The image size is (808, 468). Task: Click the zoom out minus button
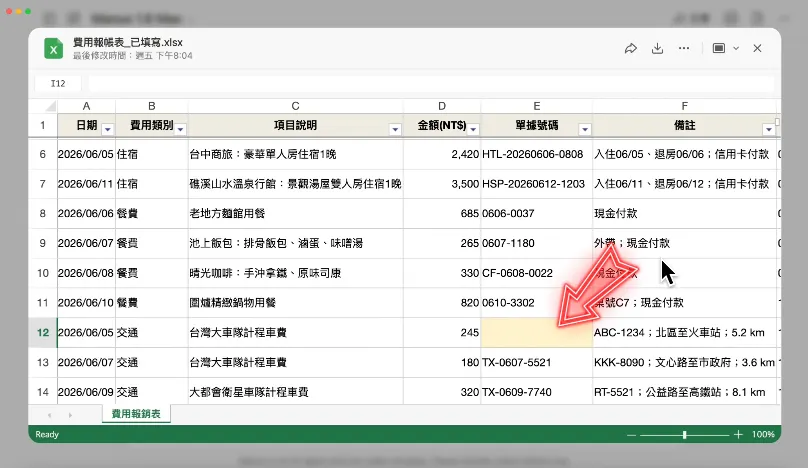click(x=631, y=435)
